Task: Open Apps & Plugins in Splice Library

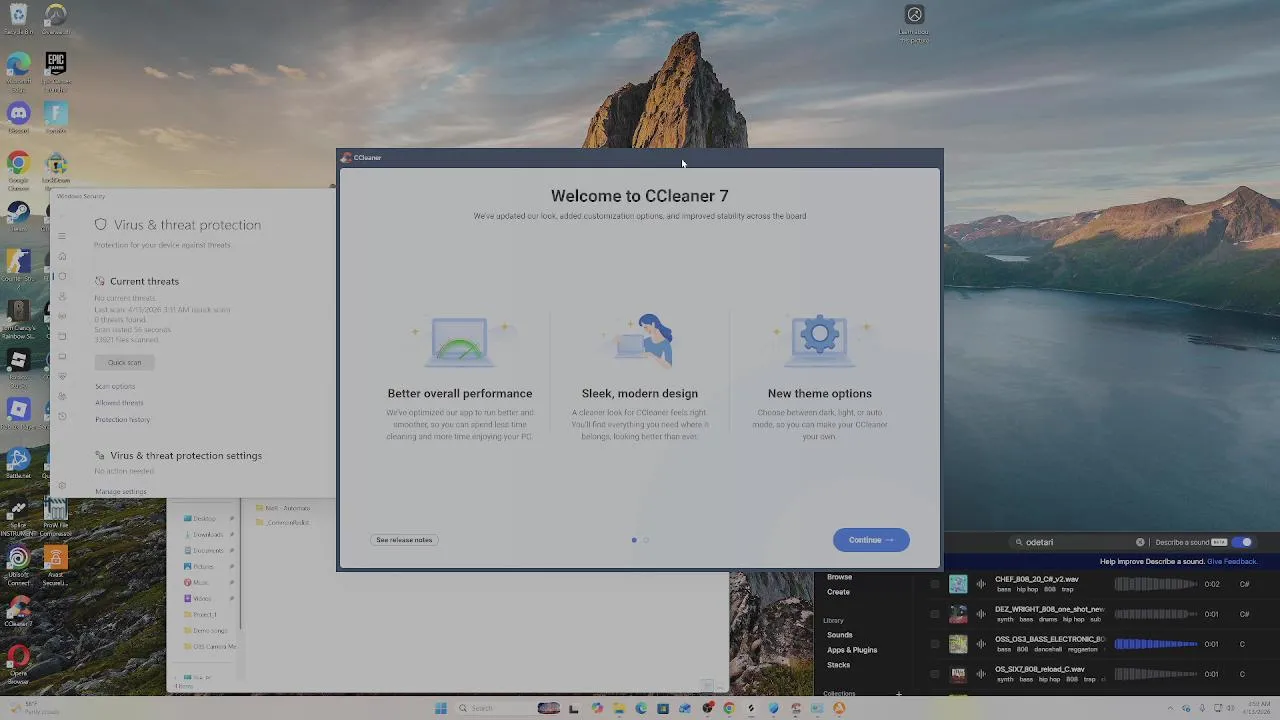Action: pyautogui.click(x=852, y=650)
